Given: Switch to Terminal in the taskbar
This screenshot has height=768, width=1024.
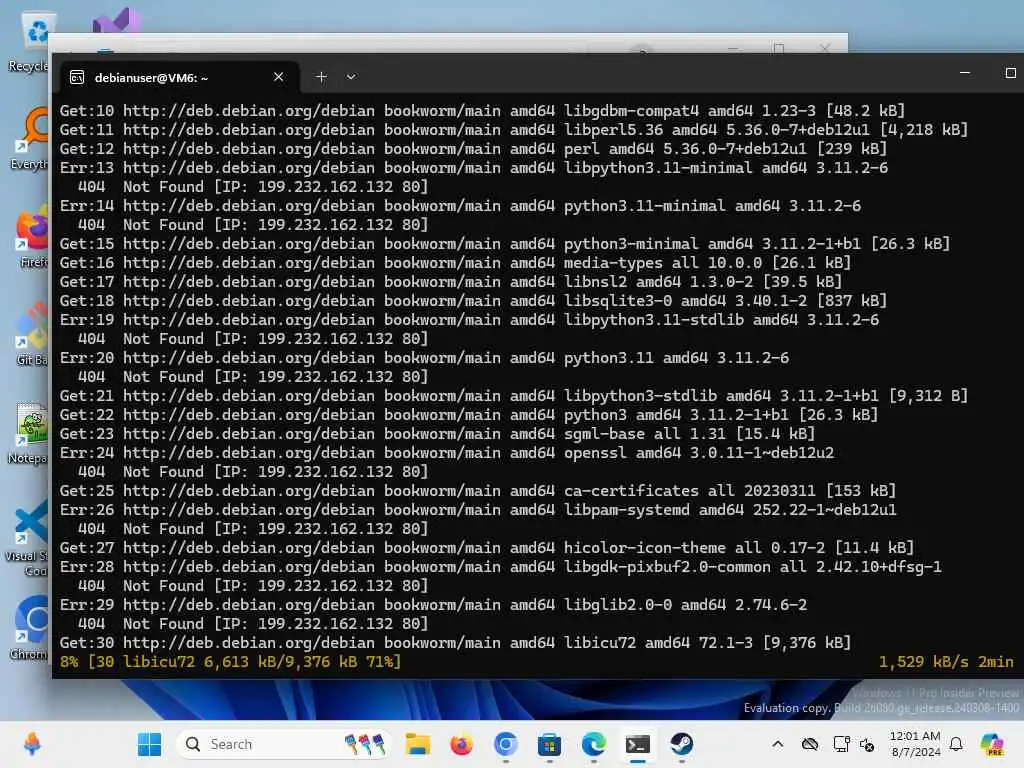Looking at the screenshot, I should [x=637, y=744].
